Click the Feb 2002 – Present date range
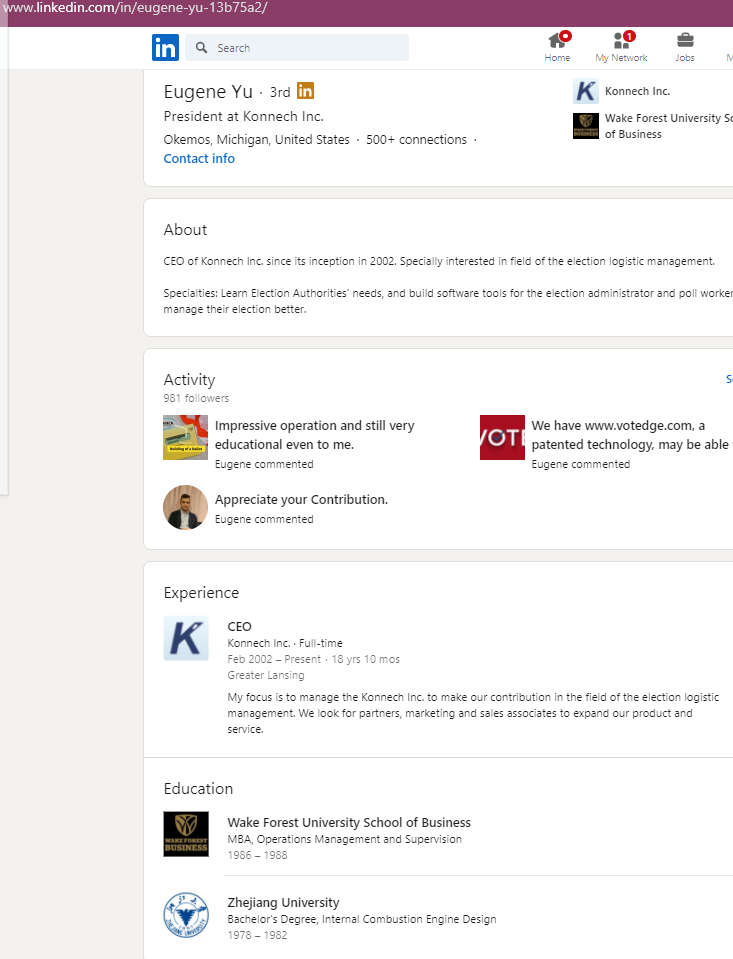733x959 pixels. pyautogui.click(x=274, y=659)
